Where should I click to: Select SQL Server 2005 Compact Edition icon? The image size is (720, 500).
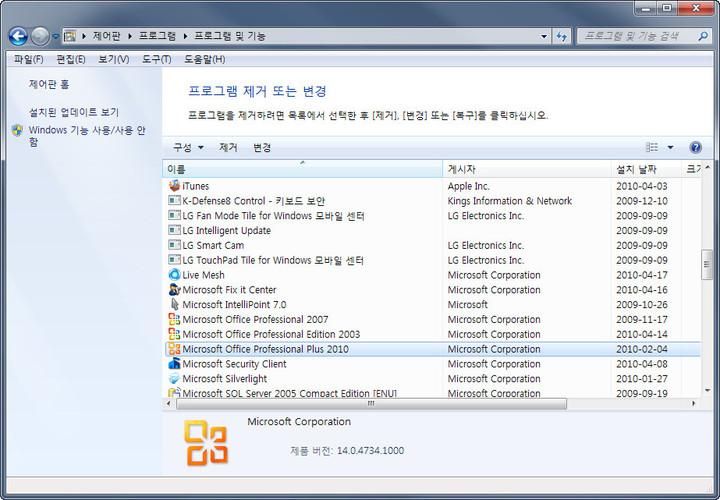[x=174, y=393]
